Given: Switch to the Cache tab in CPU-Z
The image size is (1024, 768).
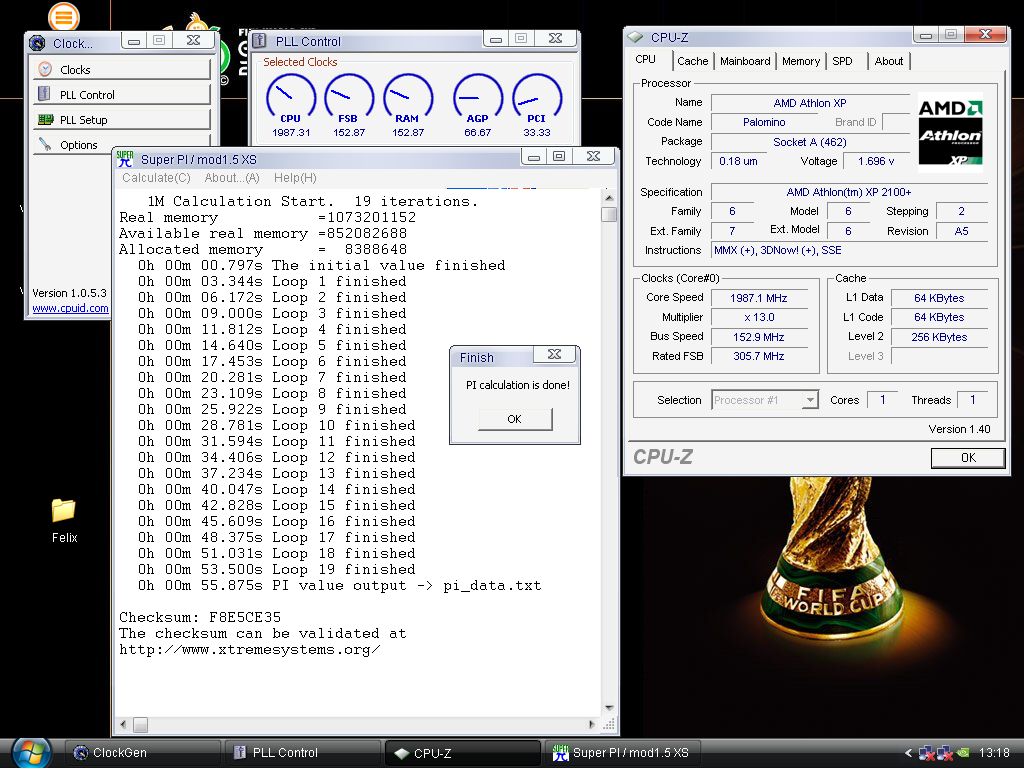Looking at the screenshot, I should pyautogui.click(x=692, y=61).
